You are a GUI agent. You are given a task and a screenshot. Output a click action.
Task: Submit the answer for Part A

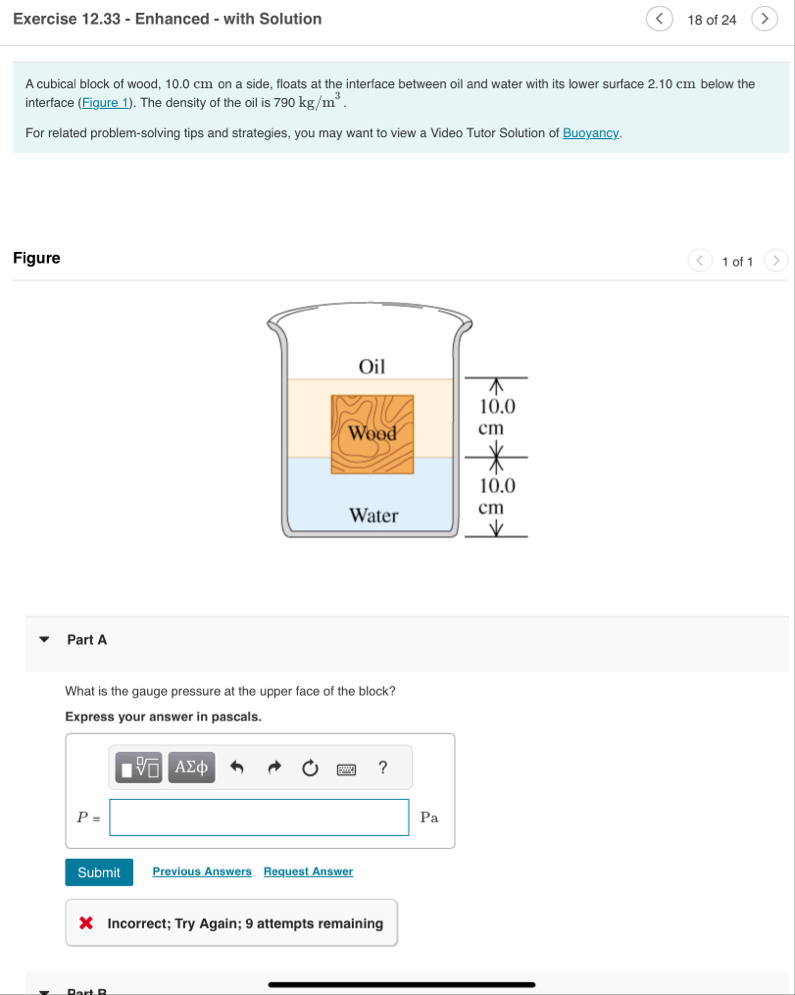pyautogui.click(x=99, y=871)
